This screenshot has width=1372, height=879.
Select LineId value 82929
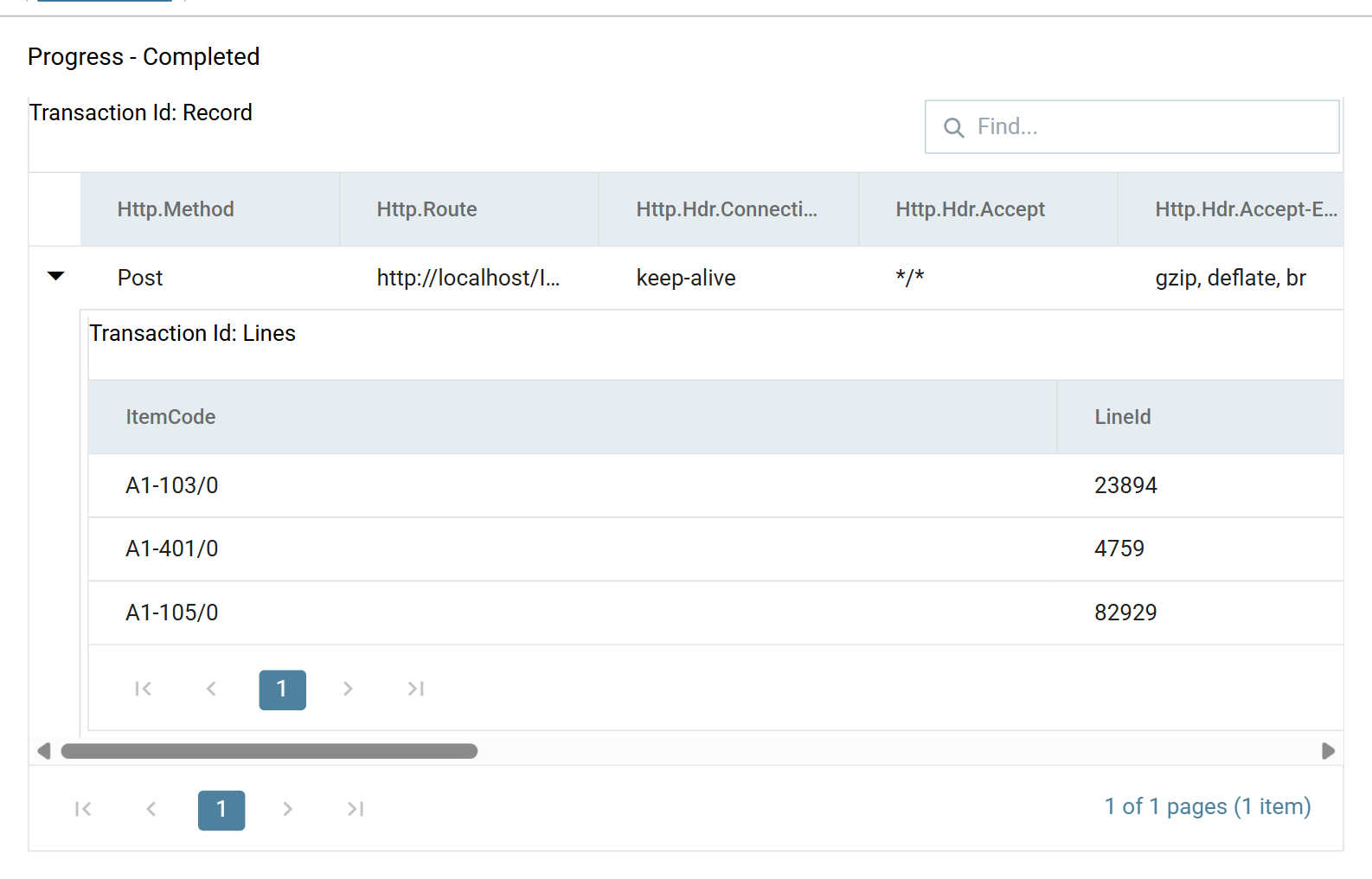1125,613
